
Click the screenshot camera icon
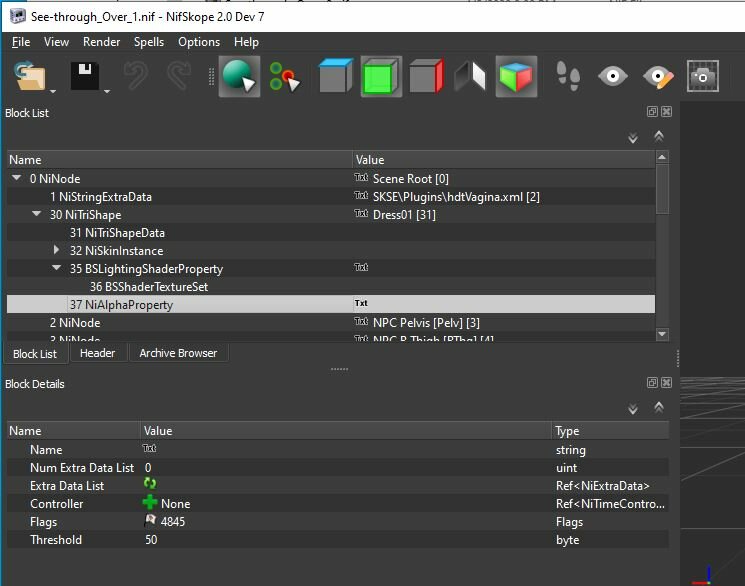point(703,76)
